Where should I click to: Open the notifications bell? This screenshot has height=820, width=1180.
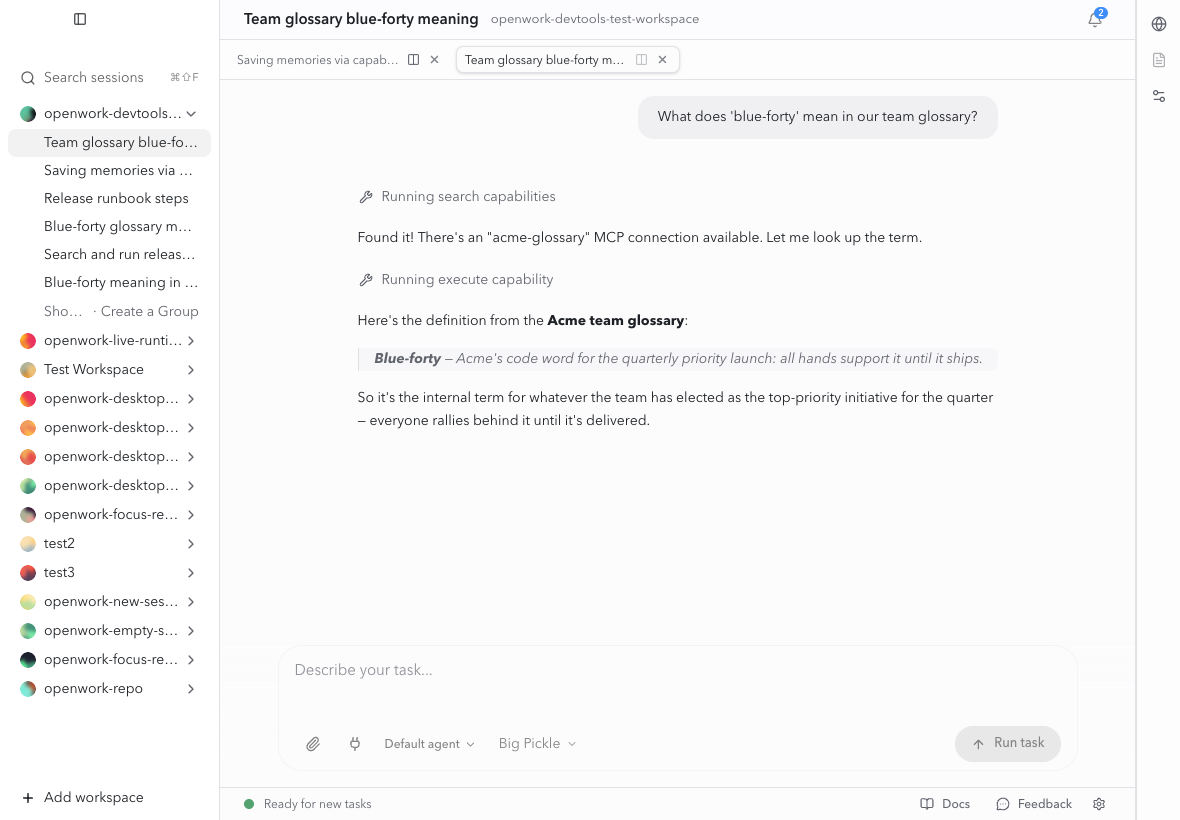[x=1095, y=20]
